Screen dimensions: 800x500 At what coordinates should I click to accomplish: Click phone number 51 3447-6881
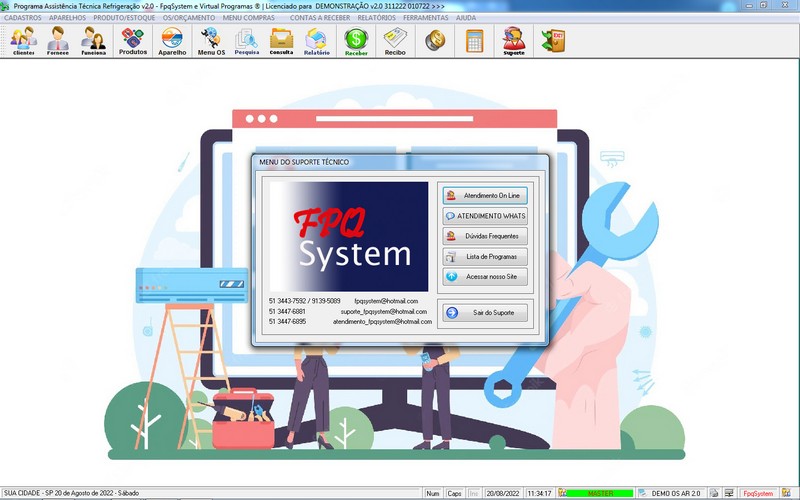[x=287, y=311]
